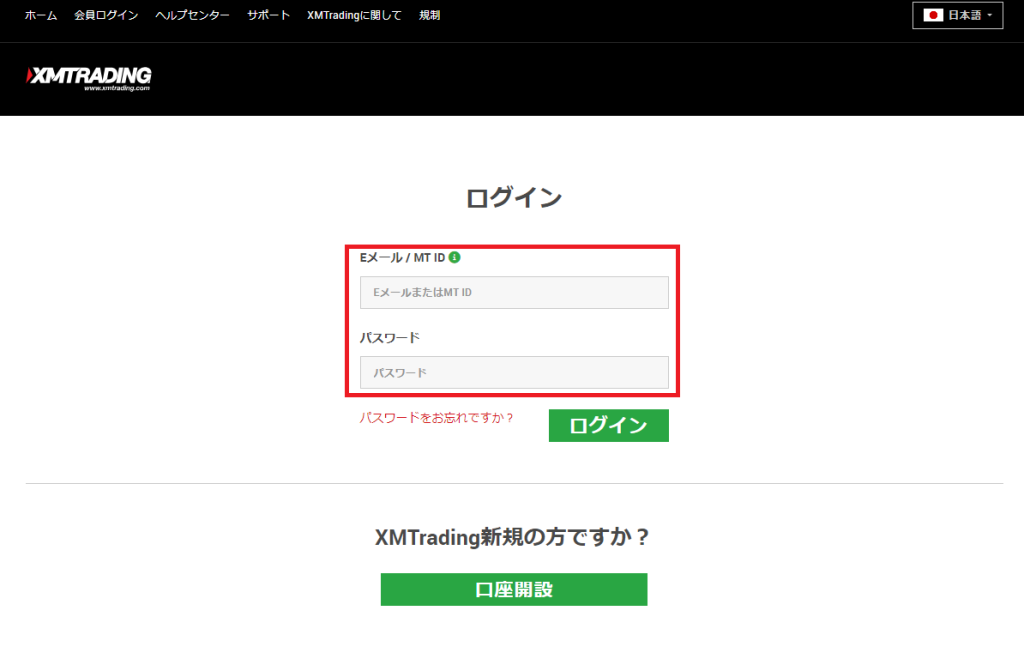Viewport: 1024px width, 653px height.
Task: Click the パスワード input field
Action: 514,372
